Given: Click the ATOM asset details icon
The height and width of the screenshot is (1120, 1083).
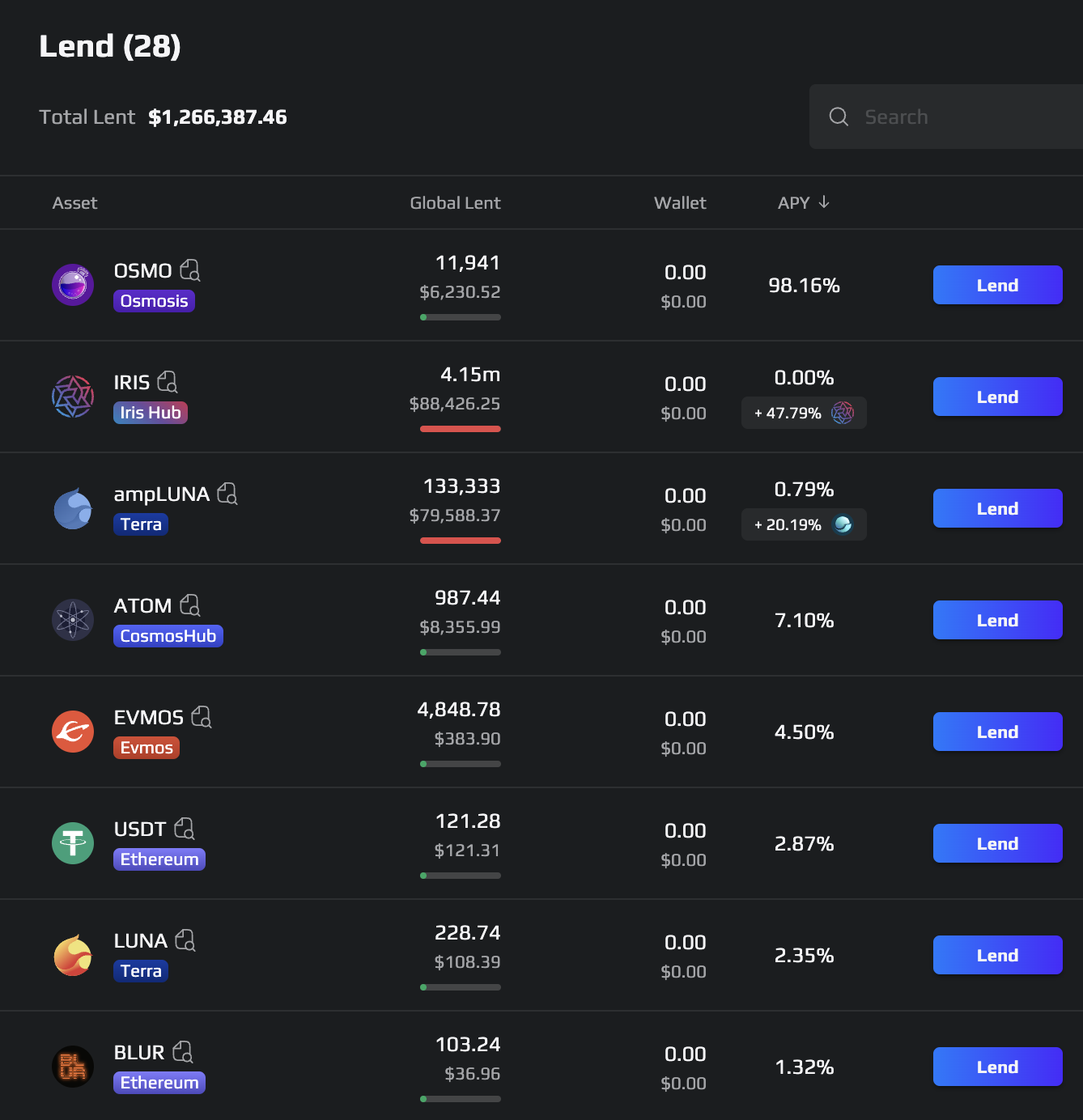Looking at the screenshot, I should 190,605.
